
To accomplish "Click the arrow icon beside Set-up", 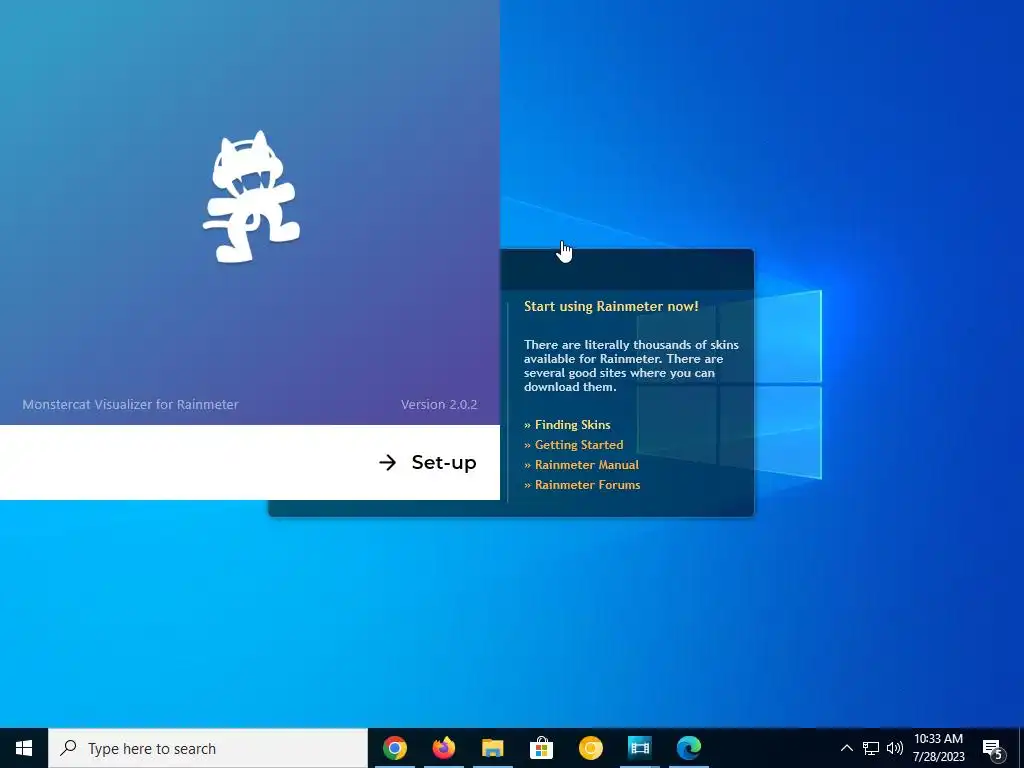I will (388, 462).
